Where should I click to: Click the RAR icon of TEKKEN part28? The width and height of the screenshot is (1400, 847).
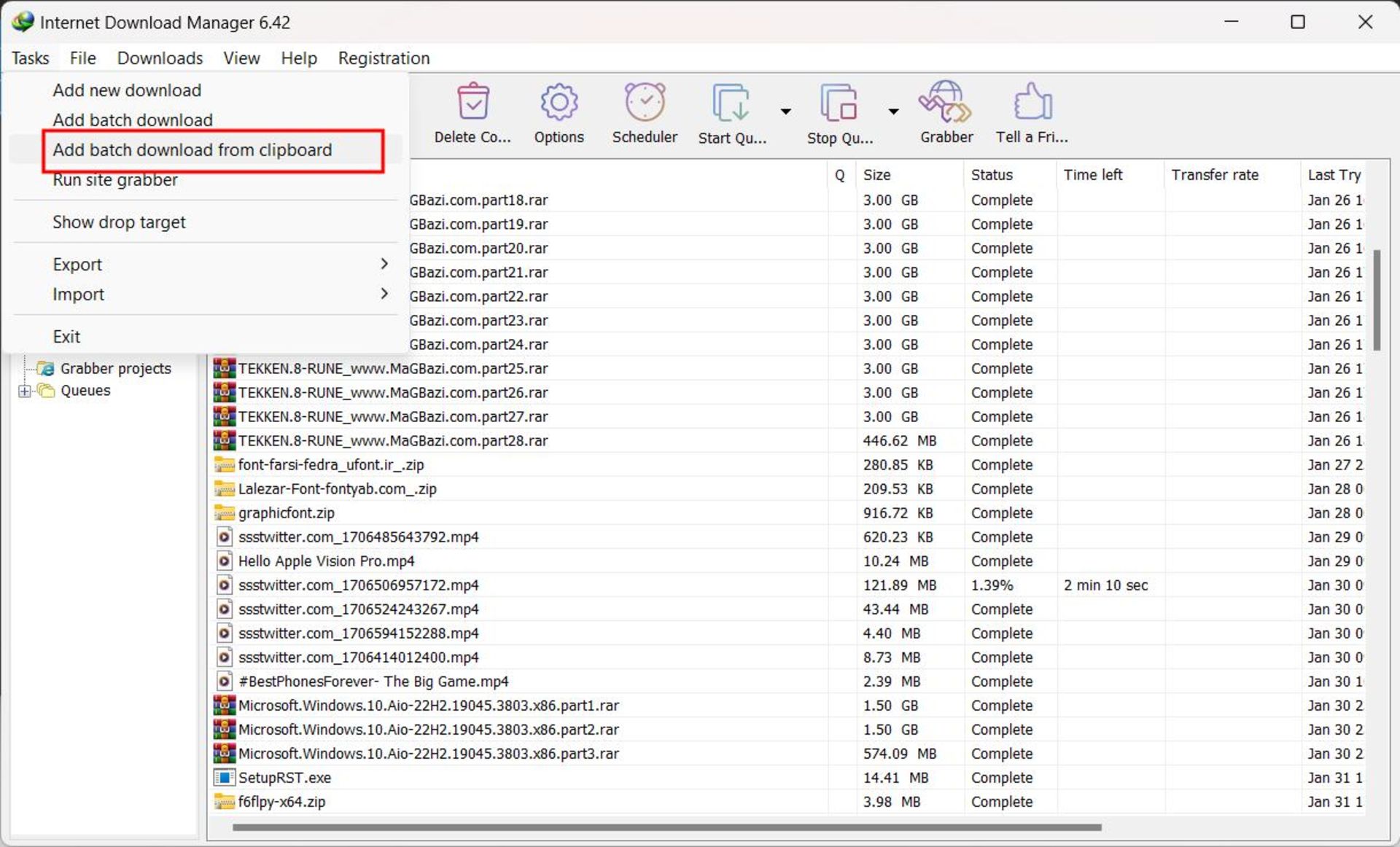pos(224,440)
